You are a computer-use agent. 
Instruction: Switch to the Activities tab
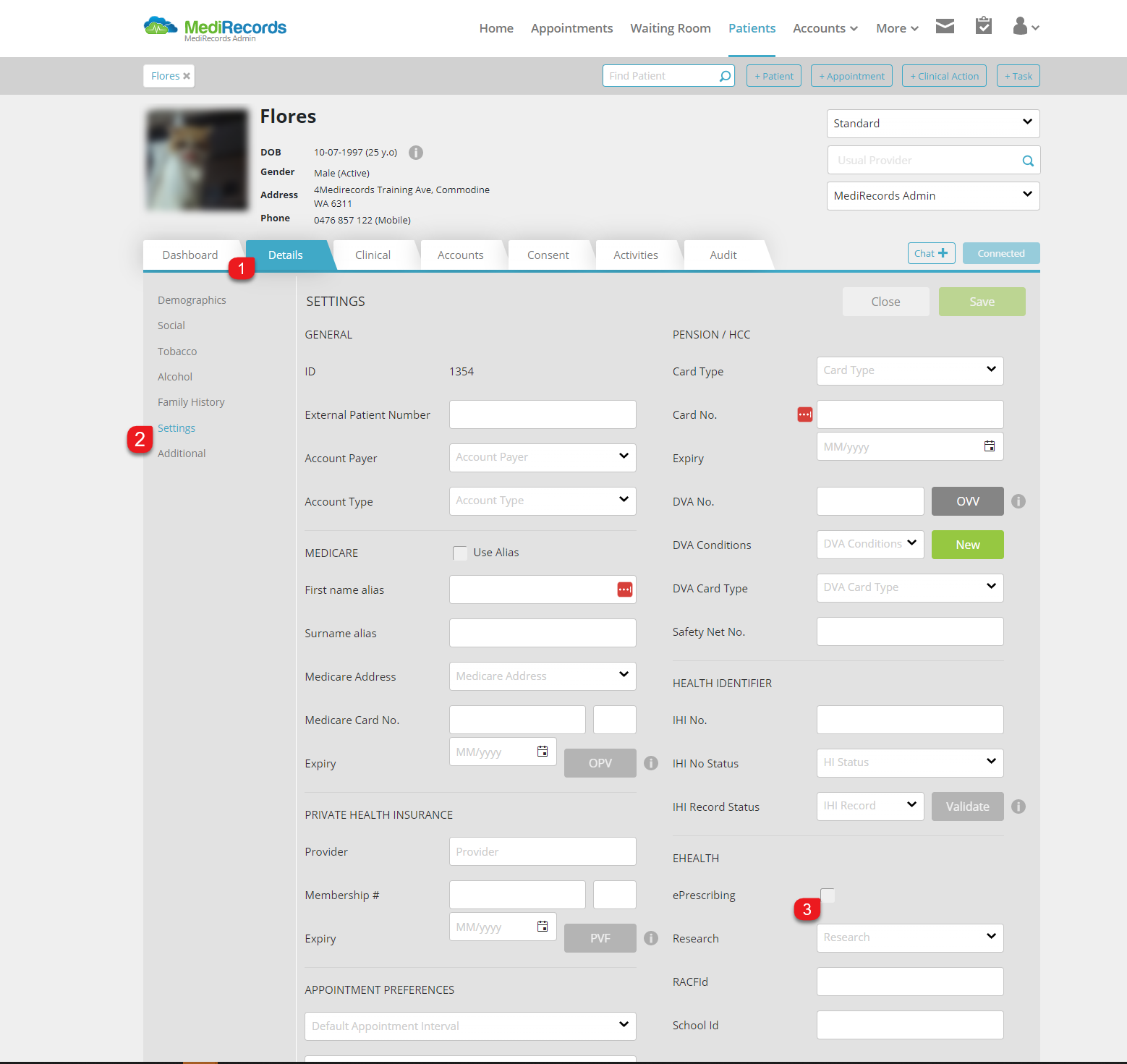[x=635, y=255]
